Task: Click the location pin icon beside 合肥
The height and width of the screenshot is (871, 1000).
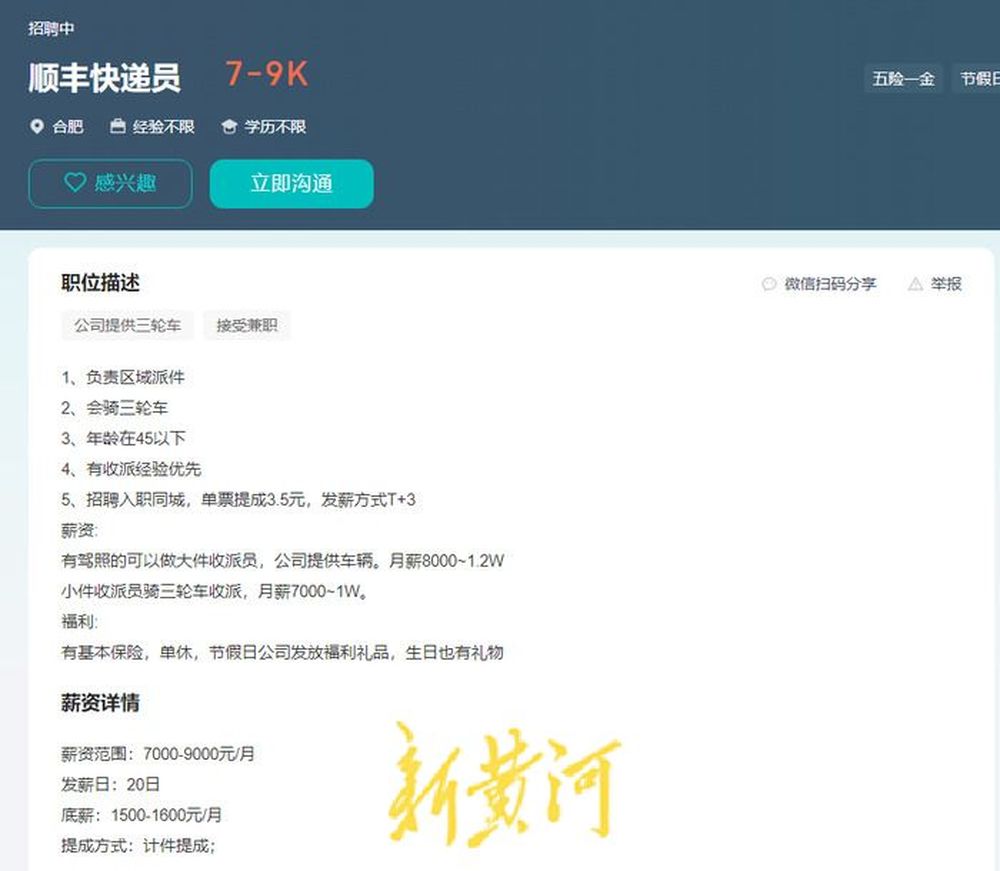Action: (x=37, y=126)
